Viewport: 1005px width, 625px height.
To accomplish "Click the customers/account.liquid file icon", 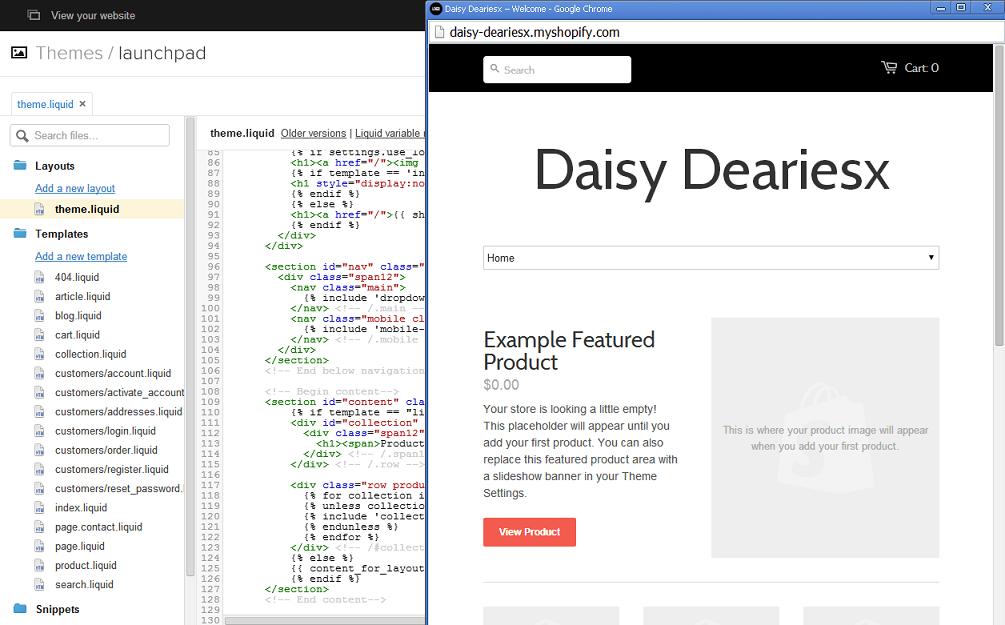I will pyautogui.click(x=39, y=374).
